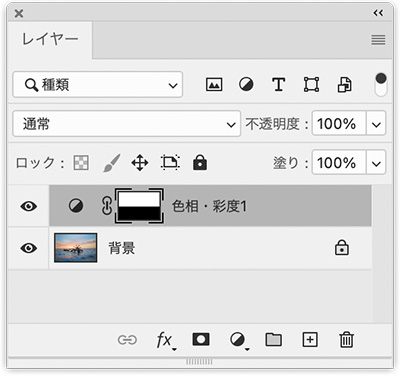Create new fill or adjustment layer
Image resolution: width=400 pixels, height=378 pixels.
pyautogui.click(x=239, y=341)
